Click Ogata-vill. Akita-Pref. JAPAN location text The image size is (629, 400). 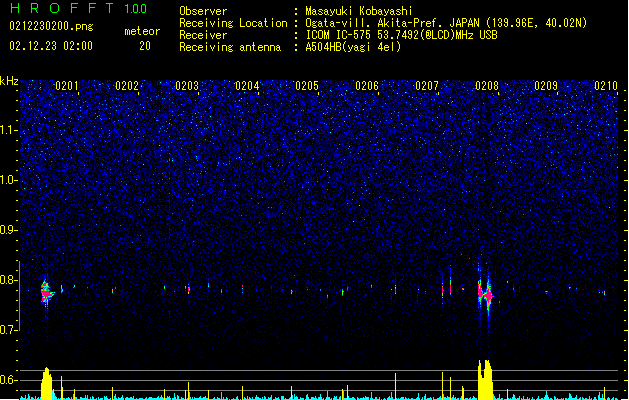(x=446, y=23)
